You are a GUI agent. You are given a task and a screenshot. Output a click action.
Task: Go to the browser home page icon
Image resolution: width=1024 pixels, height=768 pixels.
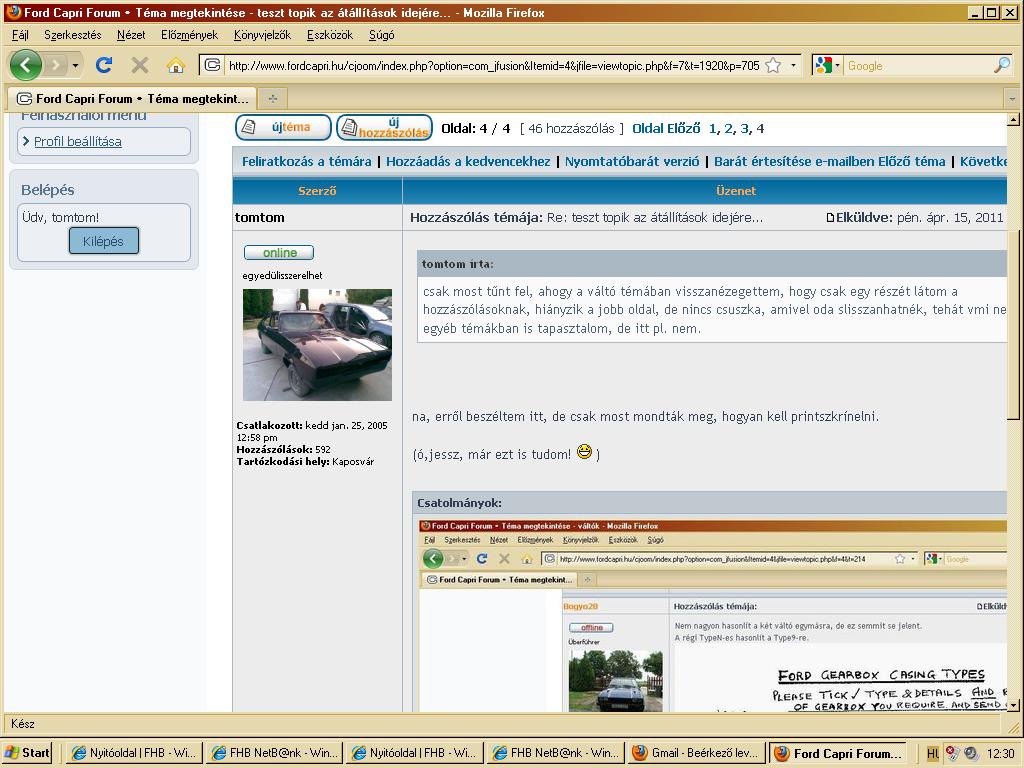coord(176,66)
